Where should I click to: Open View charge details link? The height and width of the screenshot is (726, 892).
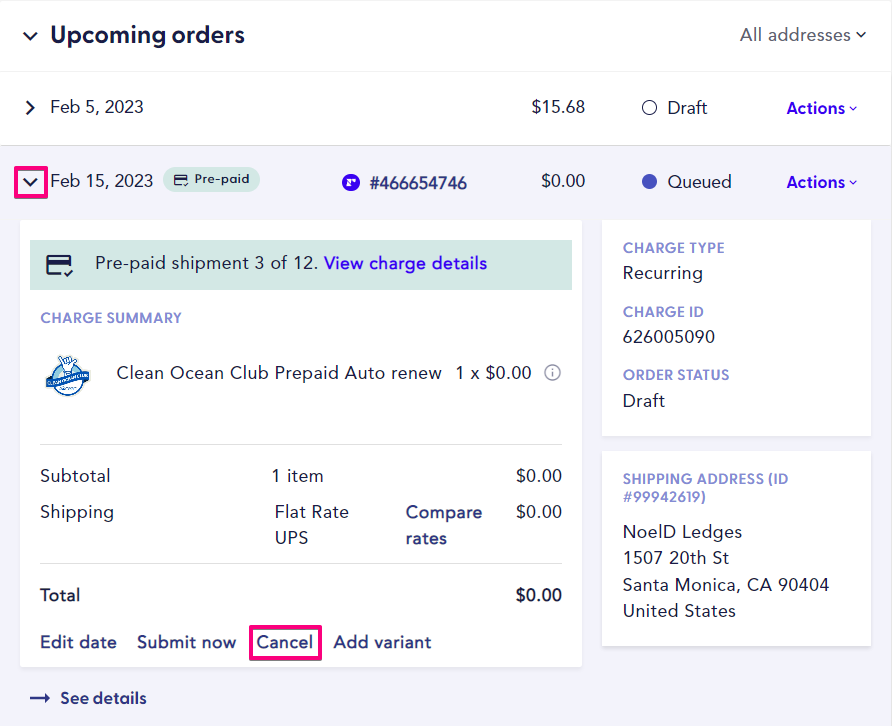405,263
